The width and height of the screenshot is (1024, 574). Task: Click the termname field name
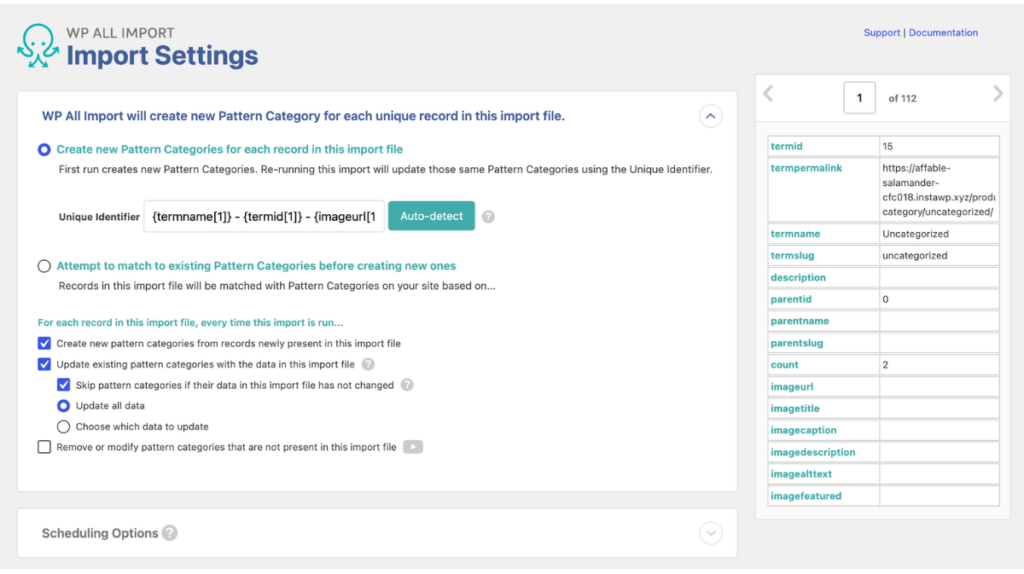coord(795,234)
